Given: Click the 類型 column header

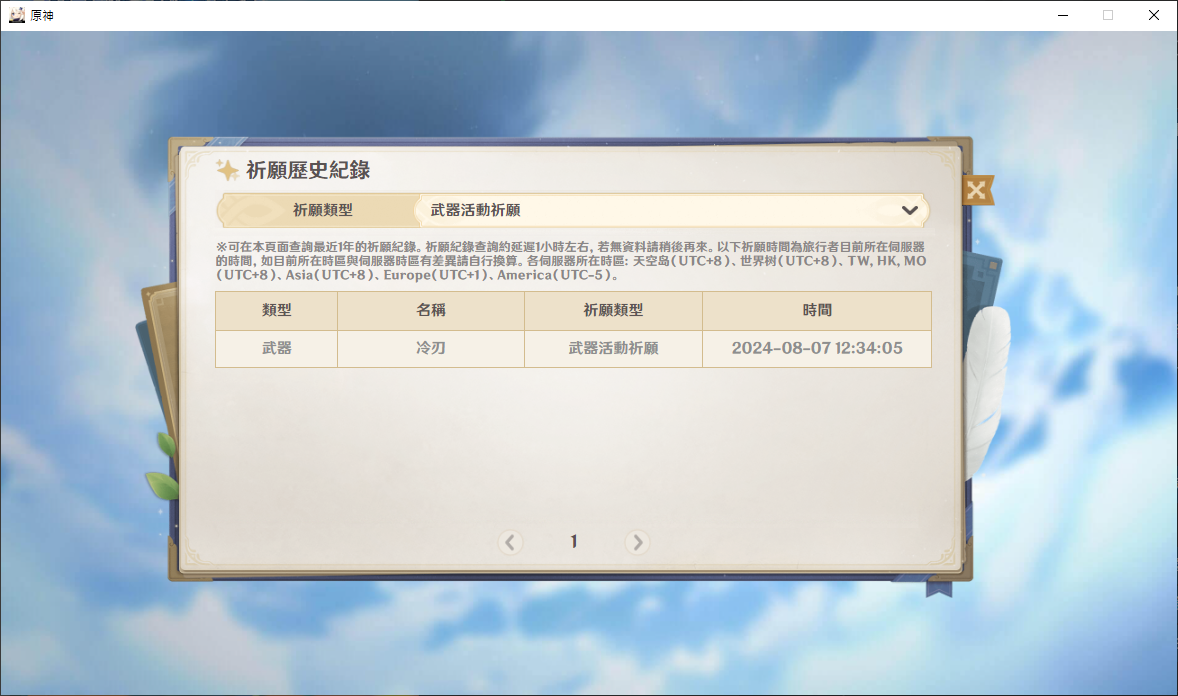Looking at the screenshot, I should [x=276, y=310].
